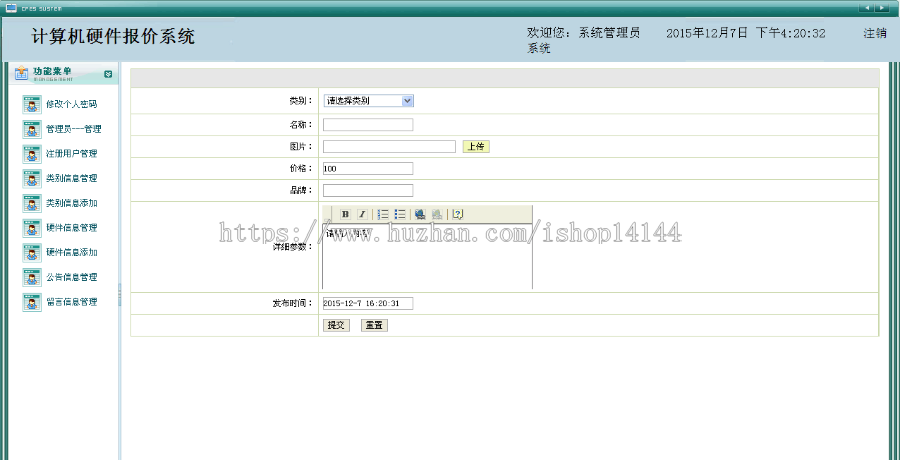This screenshot has height=460, width=900.
Task: Reset the form with 重置
Action: click(x=374, y=325)
